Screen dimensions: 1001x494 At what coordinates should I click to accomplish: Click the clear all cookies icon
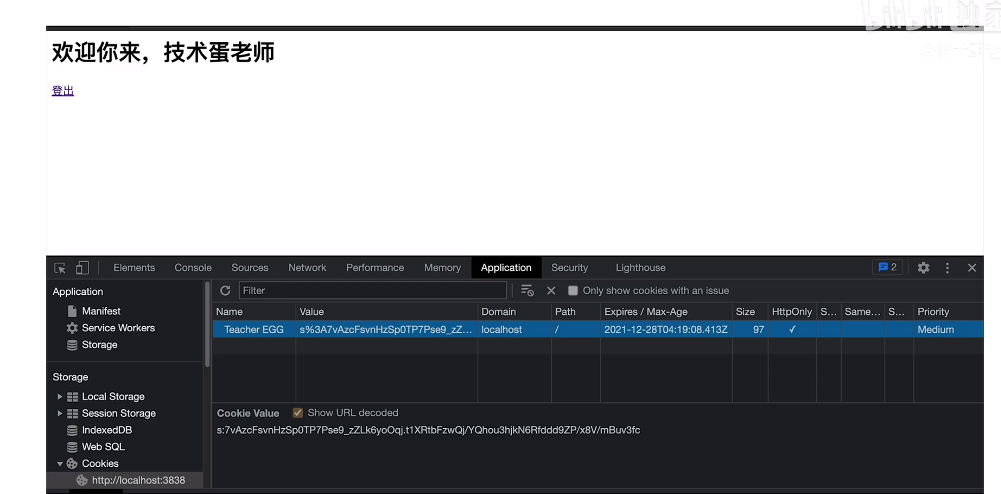point(527,290)
